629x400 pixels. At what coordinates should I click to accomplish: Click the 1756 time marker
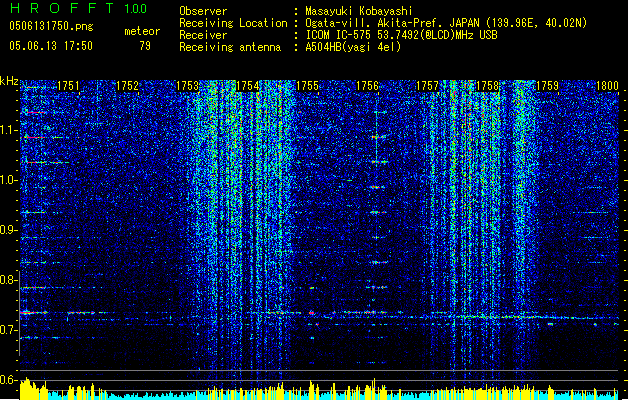[367, 86]
